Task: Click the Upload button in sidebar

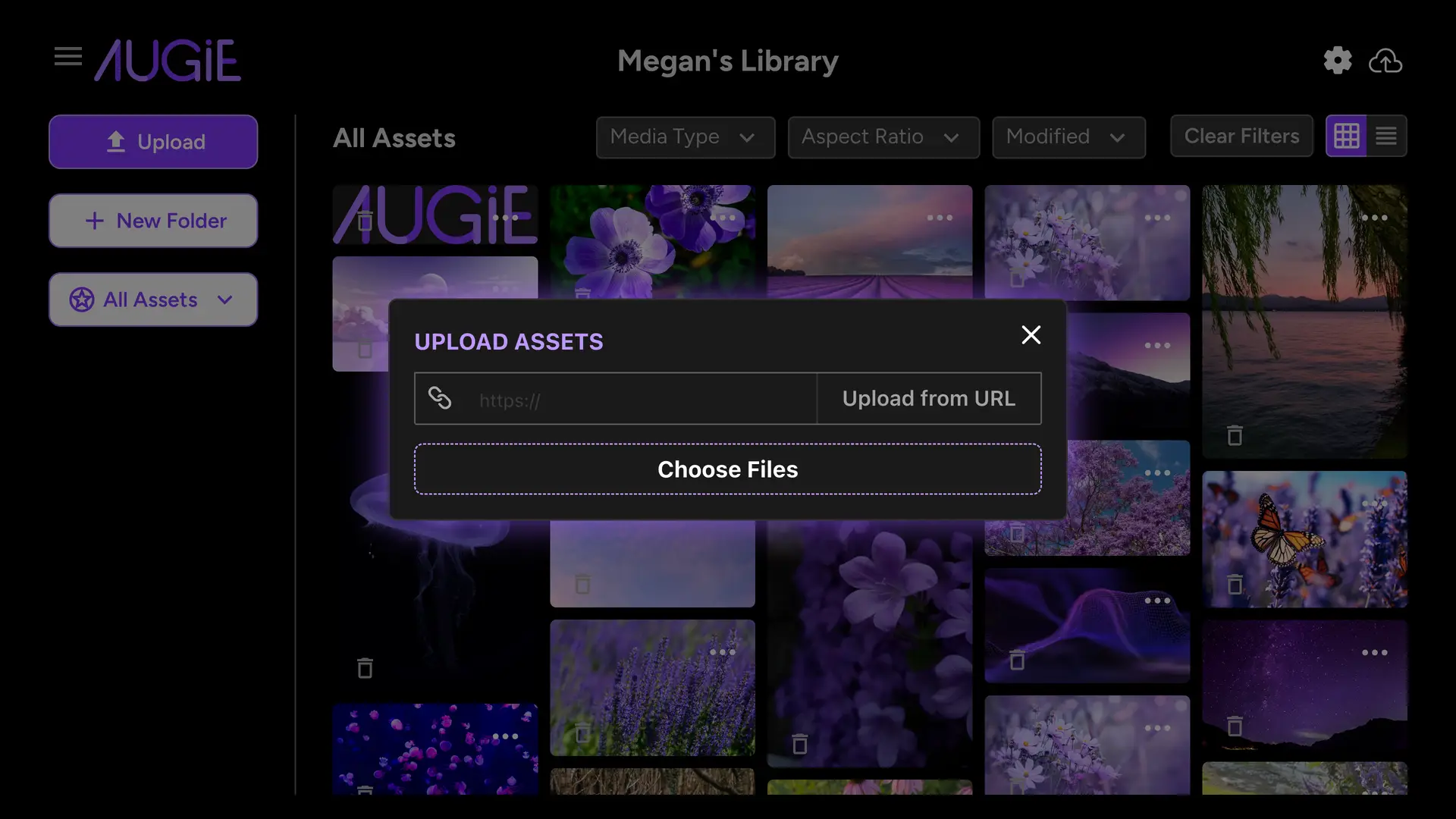Action: click(152, 141)
